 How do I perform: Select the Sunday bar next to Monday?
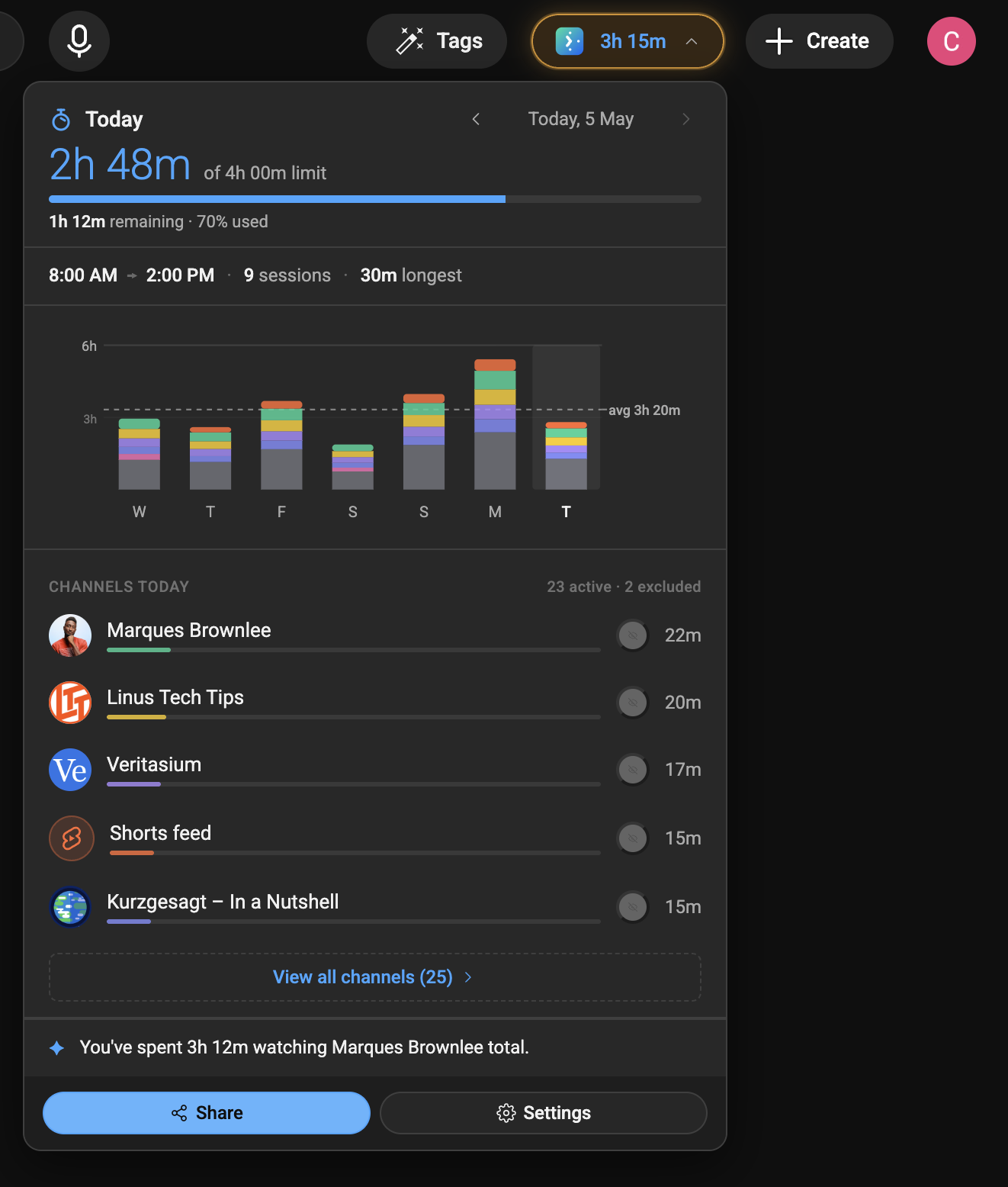tap(424, 442)
